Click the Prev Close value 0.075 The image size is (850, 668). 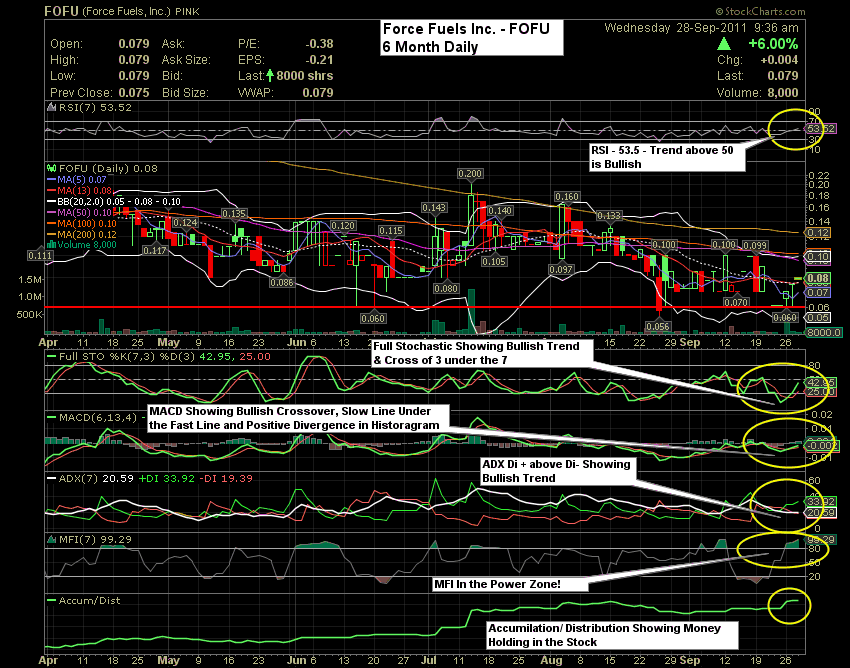coord(134,93)
